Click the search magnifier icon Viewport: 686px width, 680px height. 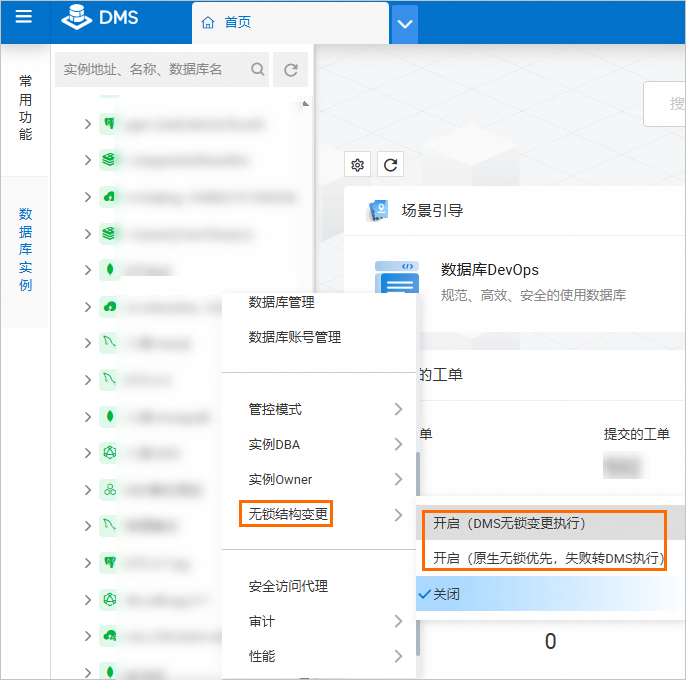coord(258,69)
